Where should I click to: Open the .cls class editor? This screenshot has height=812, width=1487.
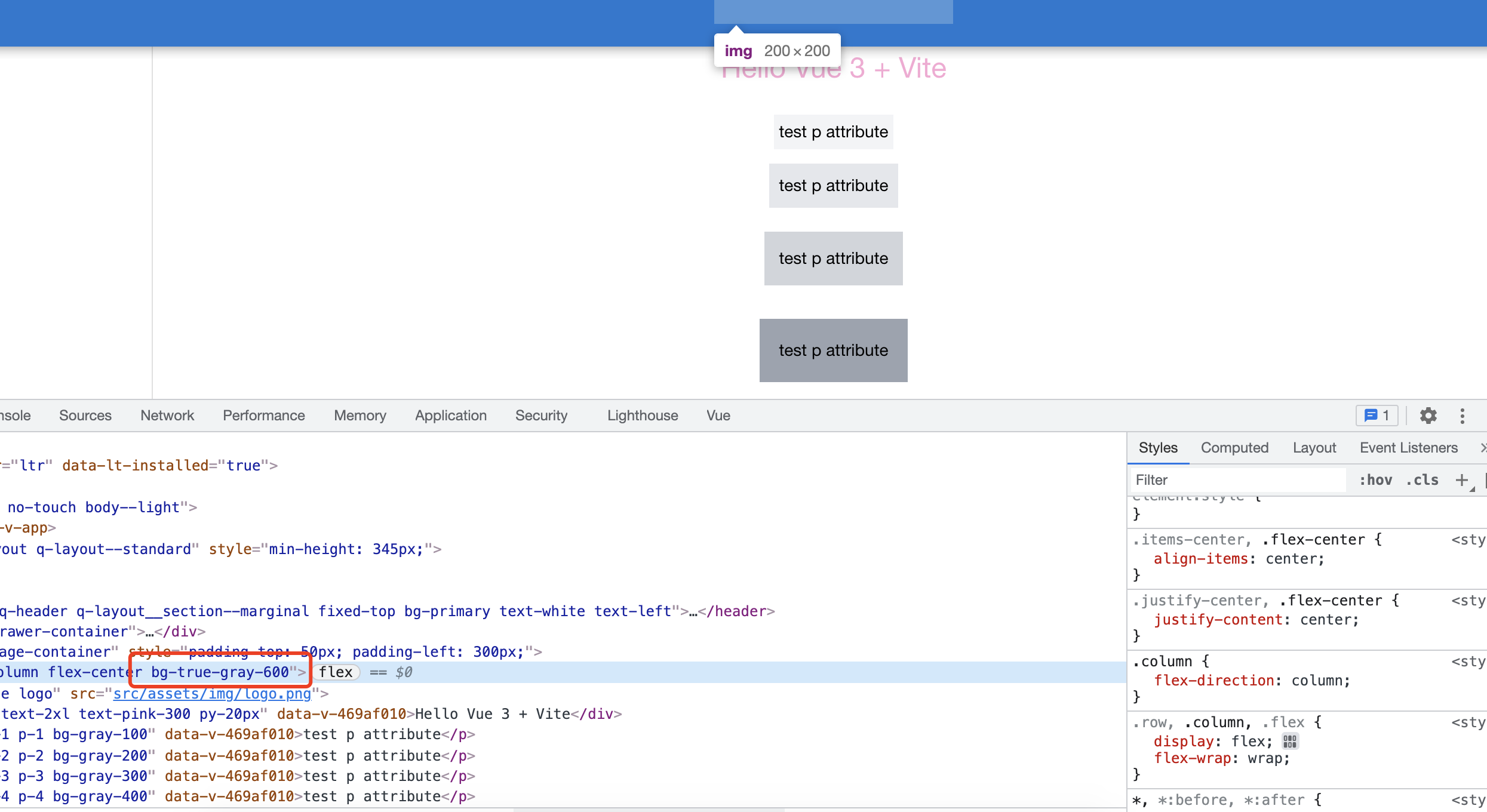tap(1423, 479)
